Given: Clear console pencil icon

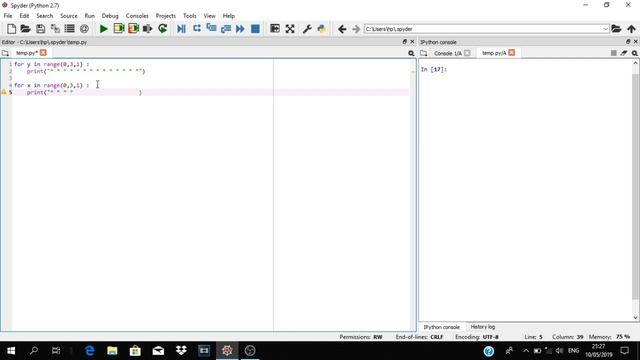Looking at the screenshot, I should pyautogui.click(x=624, y=53).
